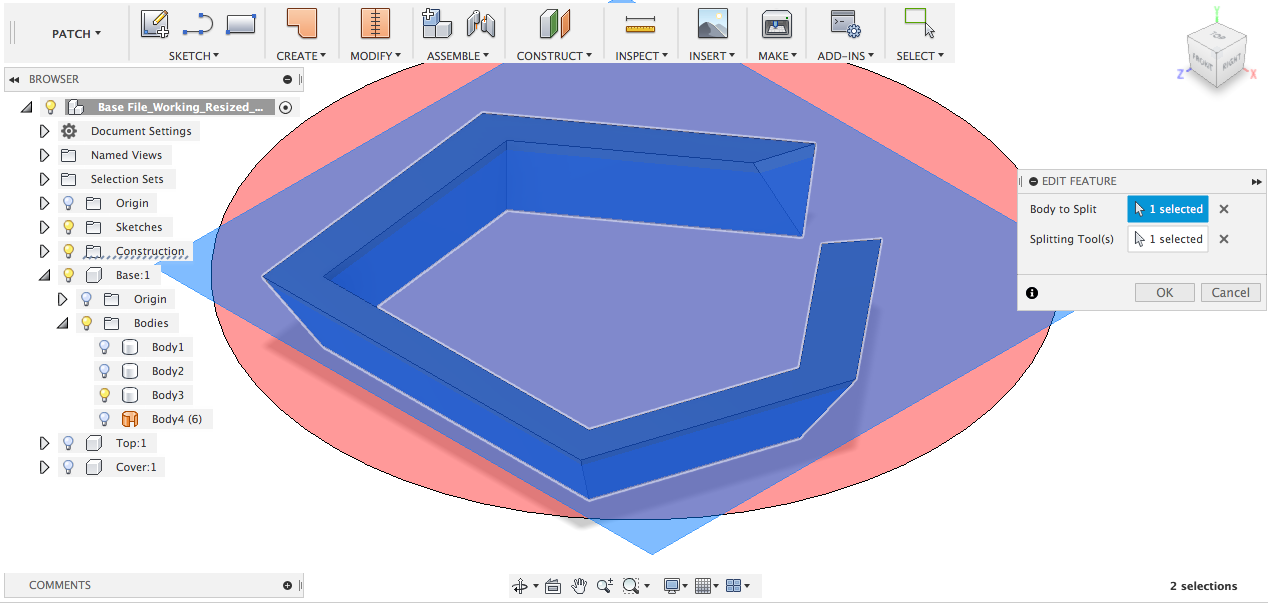The image size is (1268, 603).
Task: Click OK in Edit Feature dialog
Action: point(1165,293)
